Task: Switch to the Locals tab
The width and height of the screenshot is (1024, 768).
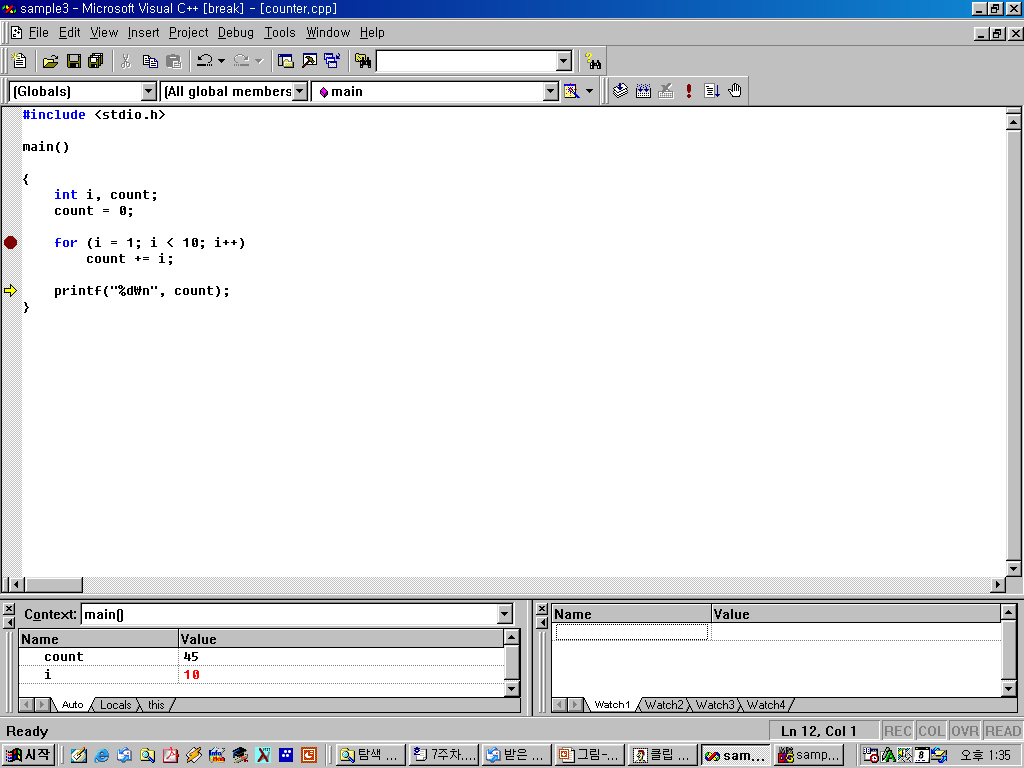Action: tap(115, 705)
